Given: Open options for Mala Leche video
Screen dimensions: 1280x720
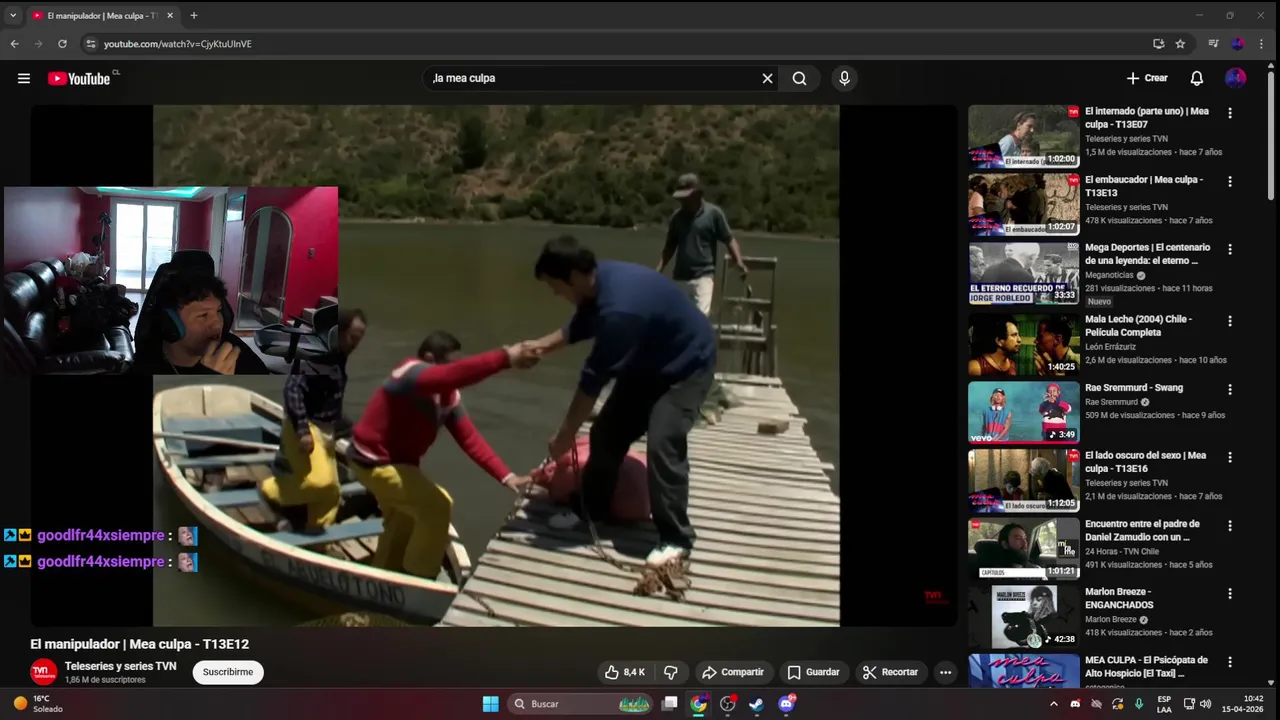Looking at the screenshot, I should [1230, 321].
